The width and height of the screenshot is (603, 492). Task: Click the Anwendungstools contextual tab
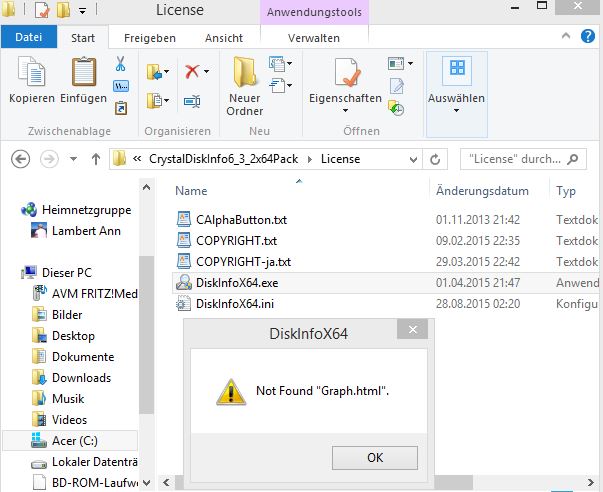(314, 12)
